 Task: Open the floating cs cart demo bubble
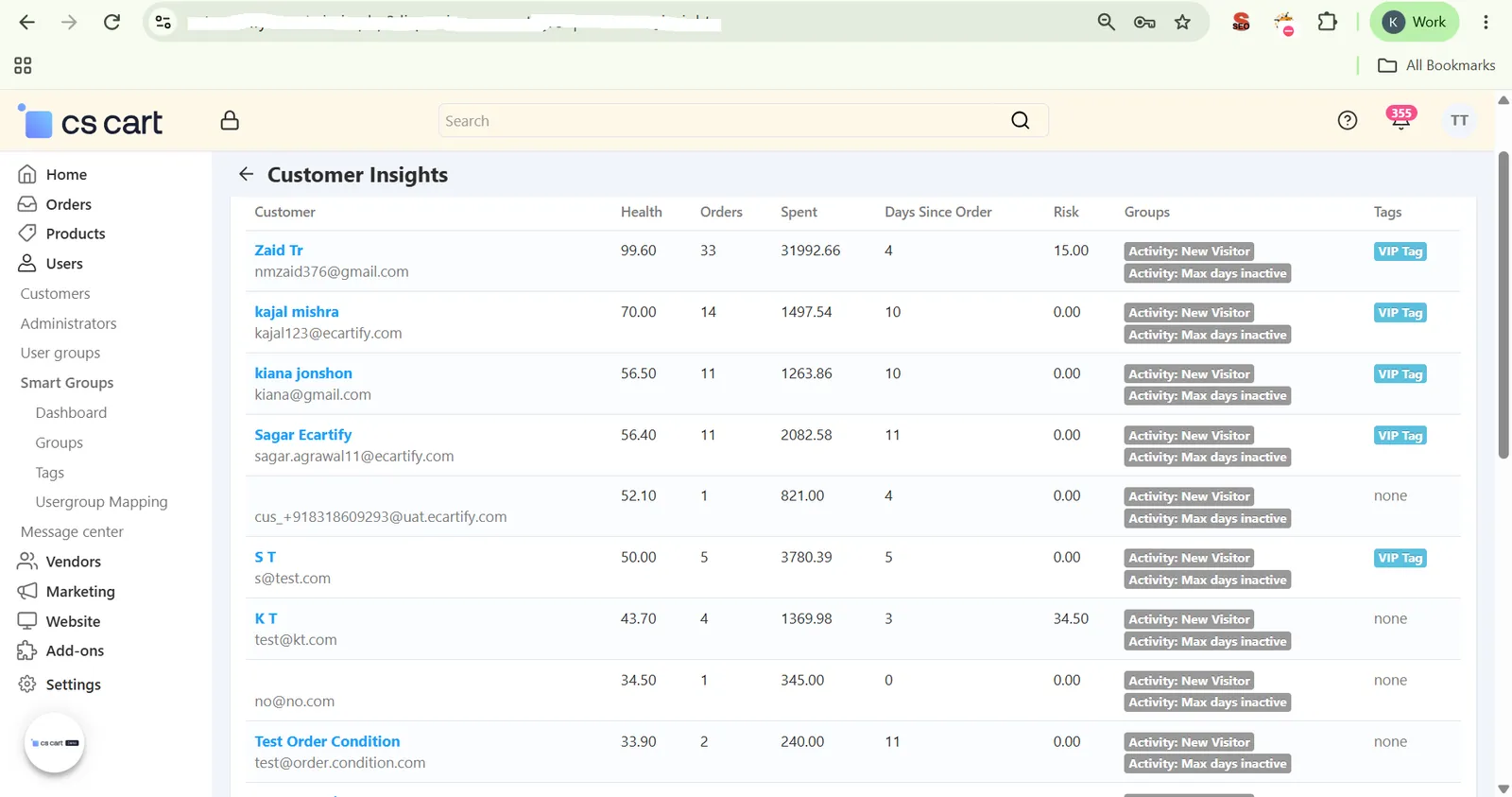[x=55, y=743]
